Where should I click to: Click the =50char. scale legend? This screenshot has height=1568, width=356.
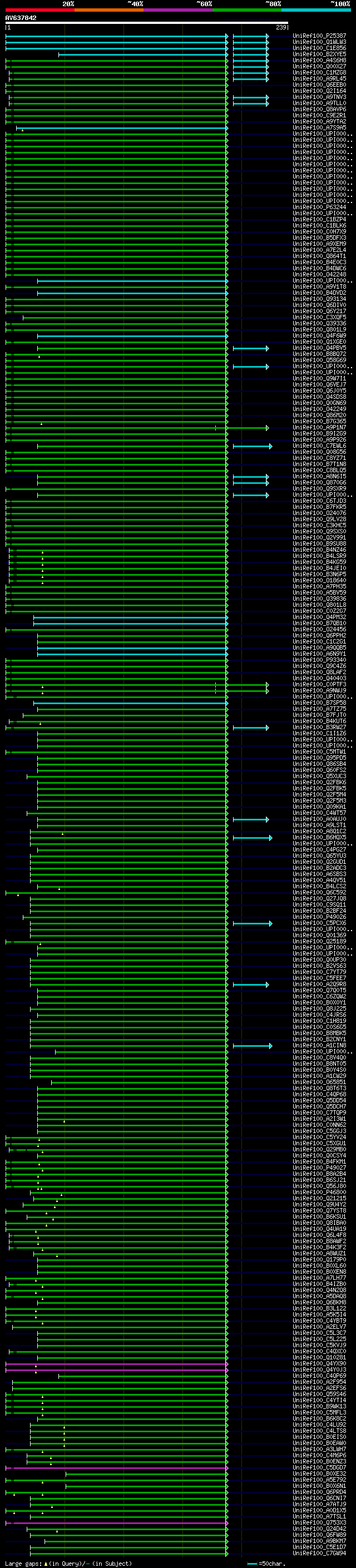(268, 1563)
